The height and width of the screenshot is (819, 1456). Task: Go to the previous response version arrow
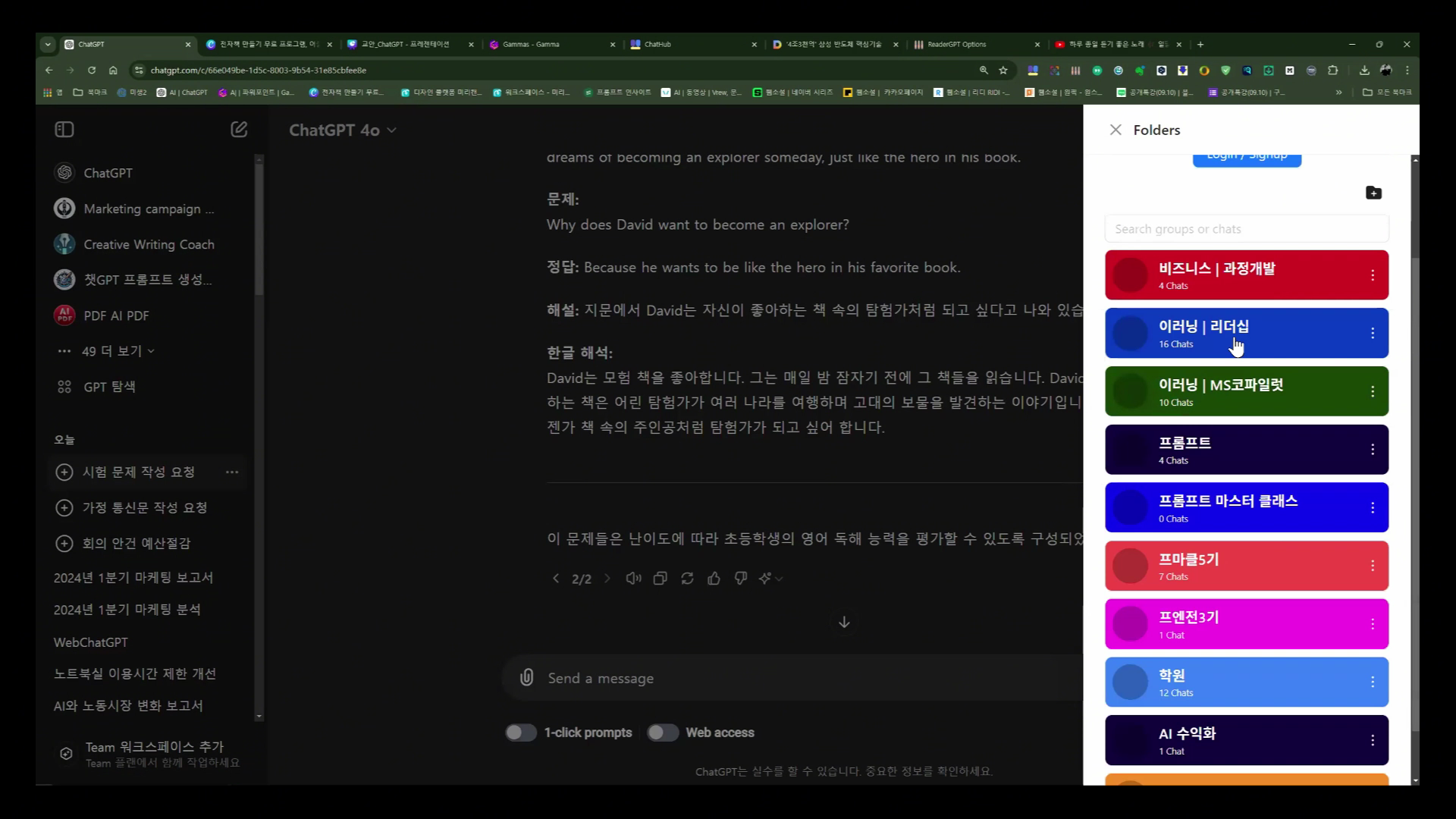pos(556,578)
